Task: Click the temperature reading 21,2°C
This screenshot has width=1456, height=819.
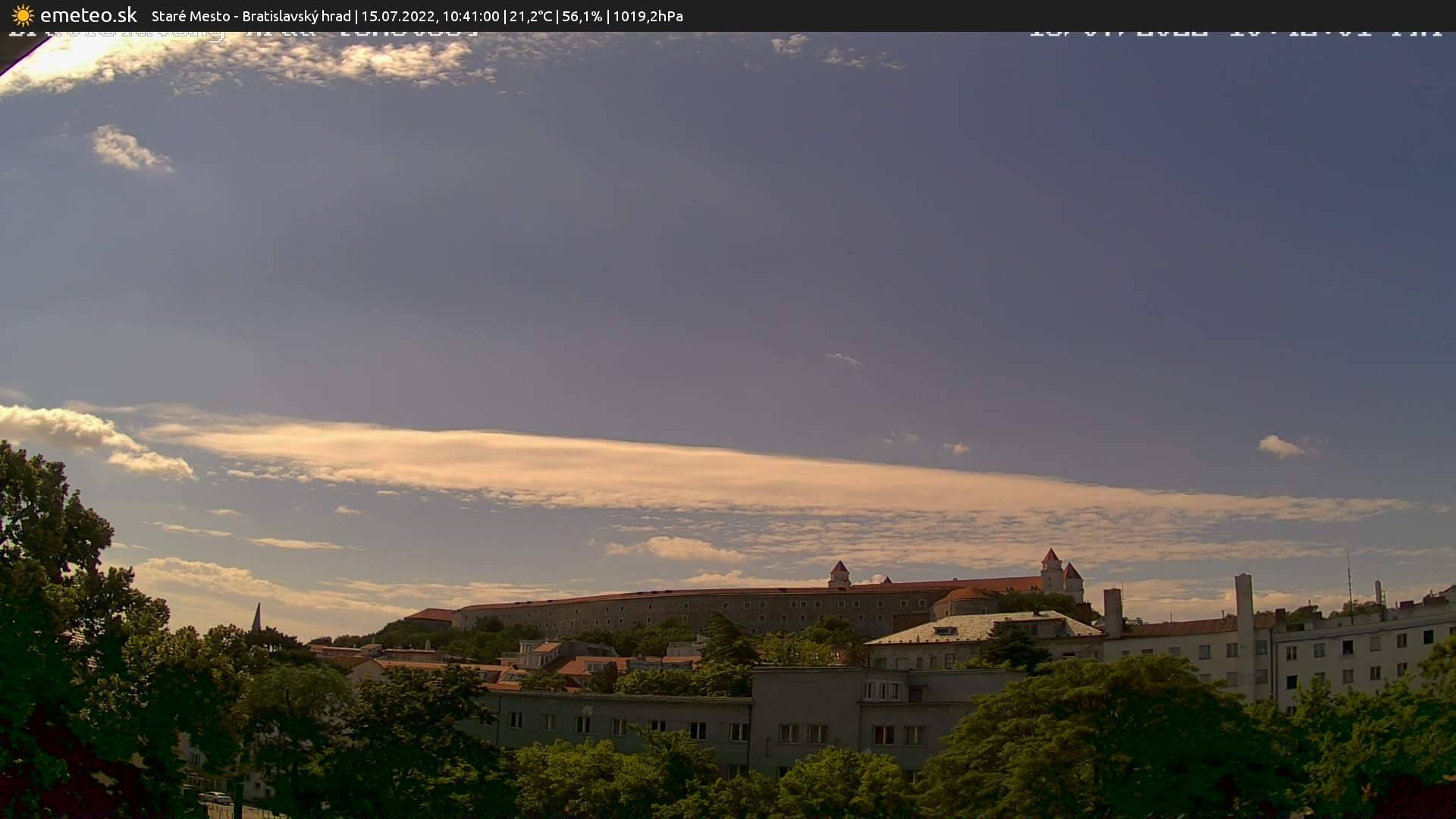Action: tap(531, 15)
